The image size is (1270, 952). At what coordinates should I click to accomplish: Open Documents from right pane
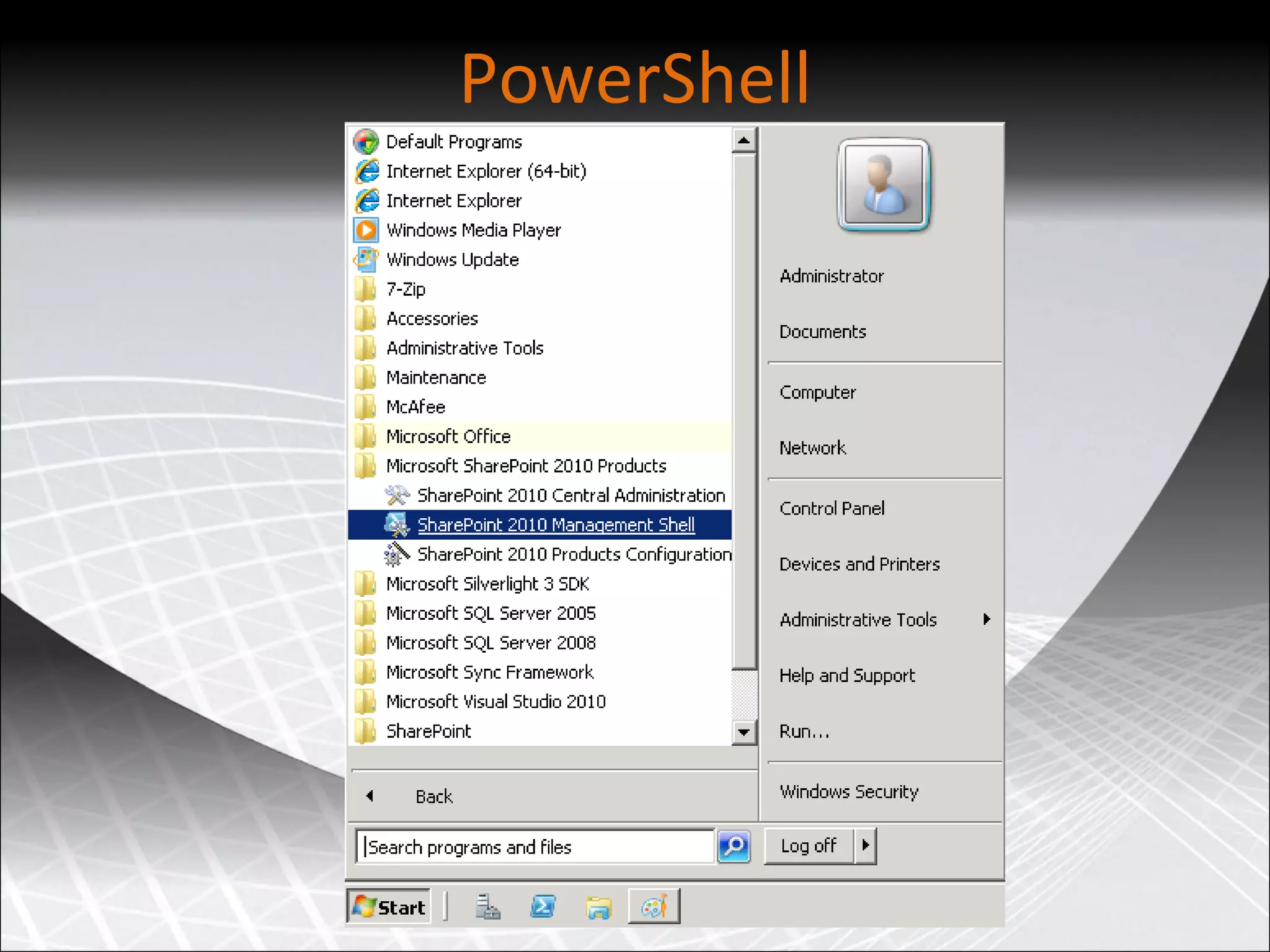[822, 332]
